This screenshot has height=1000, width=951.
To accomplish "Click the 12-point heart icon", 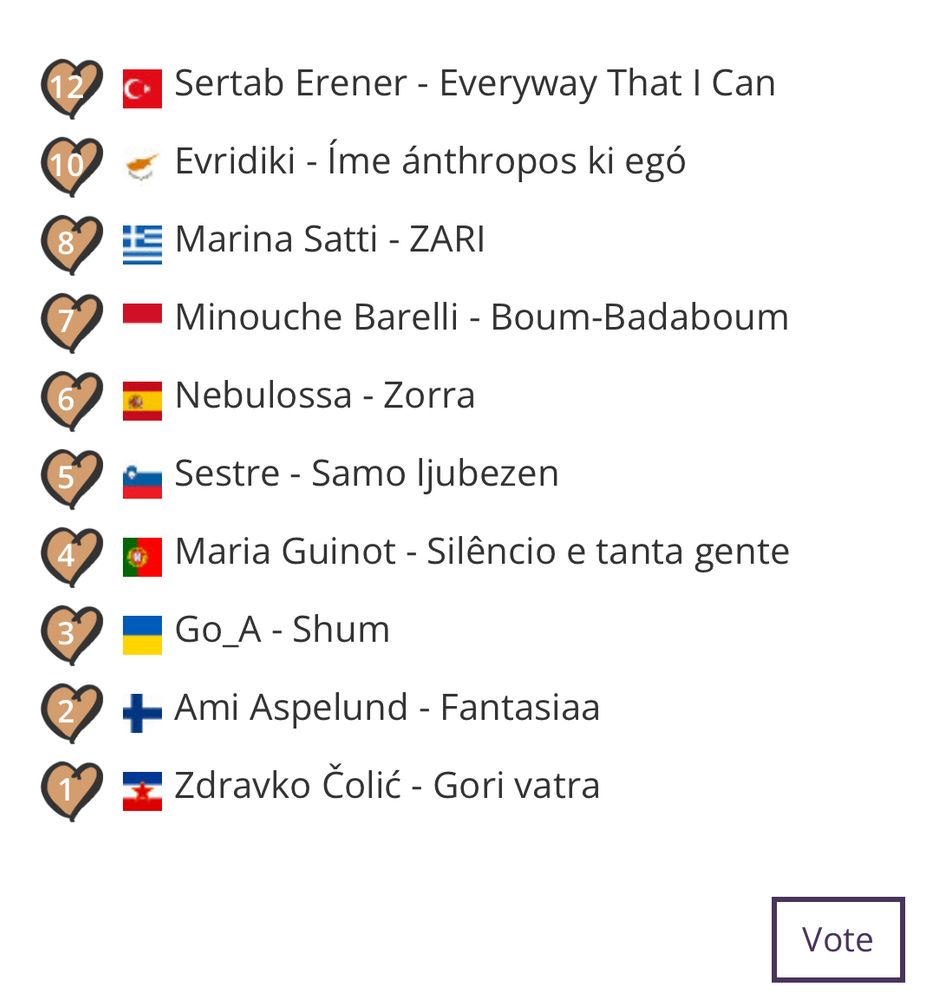I will [x=71, y=89].
